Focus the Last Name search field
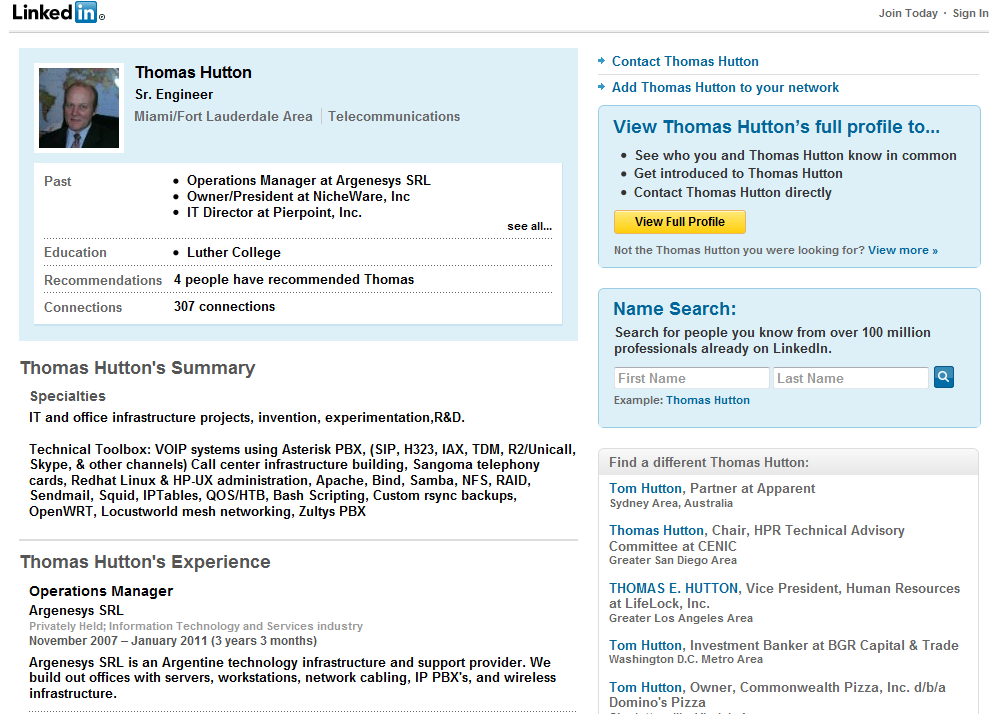Image resolution: width=1005 pixels, height=714 pixels. (850, 378)
